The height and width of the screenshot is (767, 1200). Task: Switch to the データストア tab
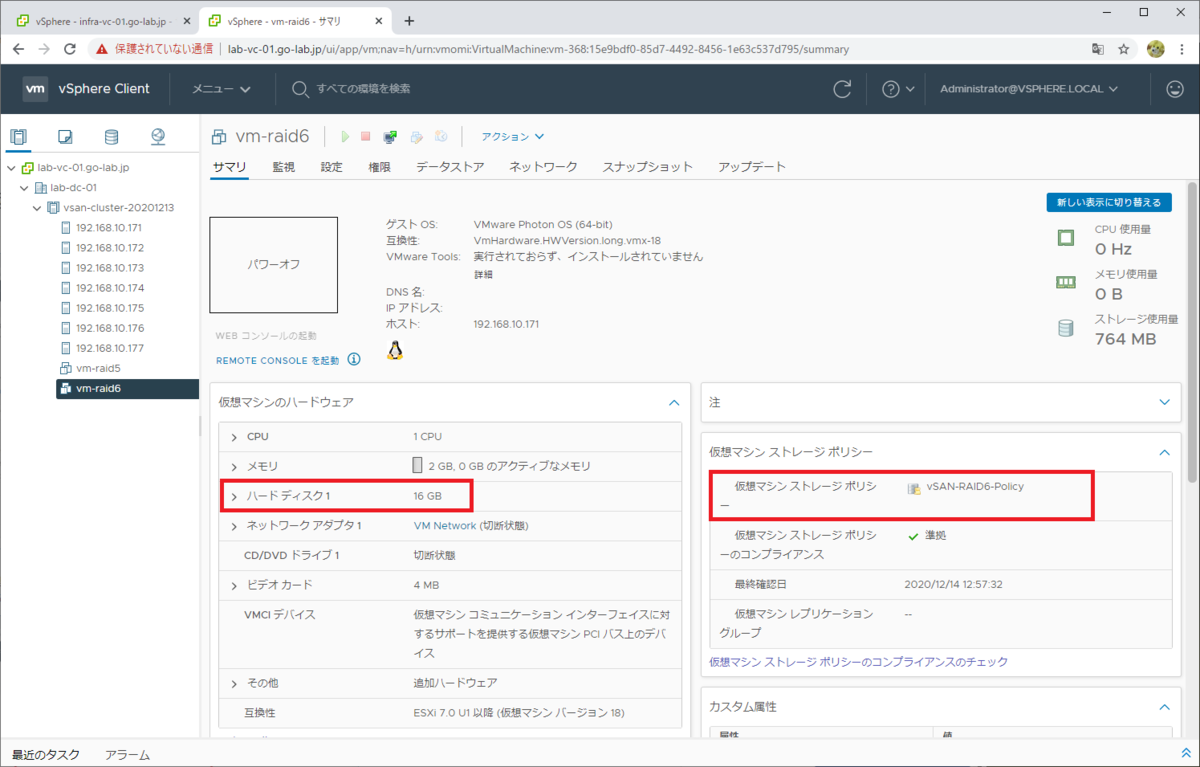[450, 167]
